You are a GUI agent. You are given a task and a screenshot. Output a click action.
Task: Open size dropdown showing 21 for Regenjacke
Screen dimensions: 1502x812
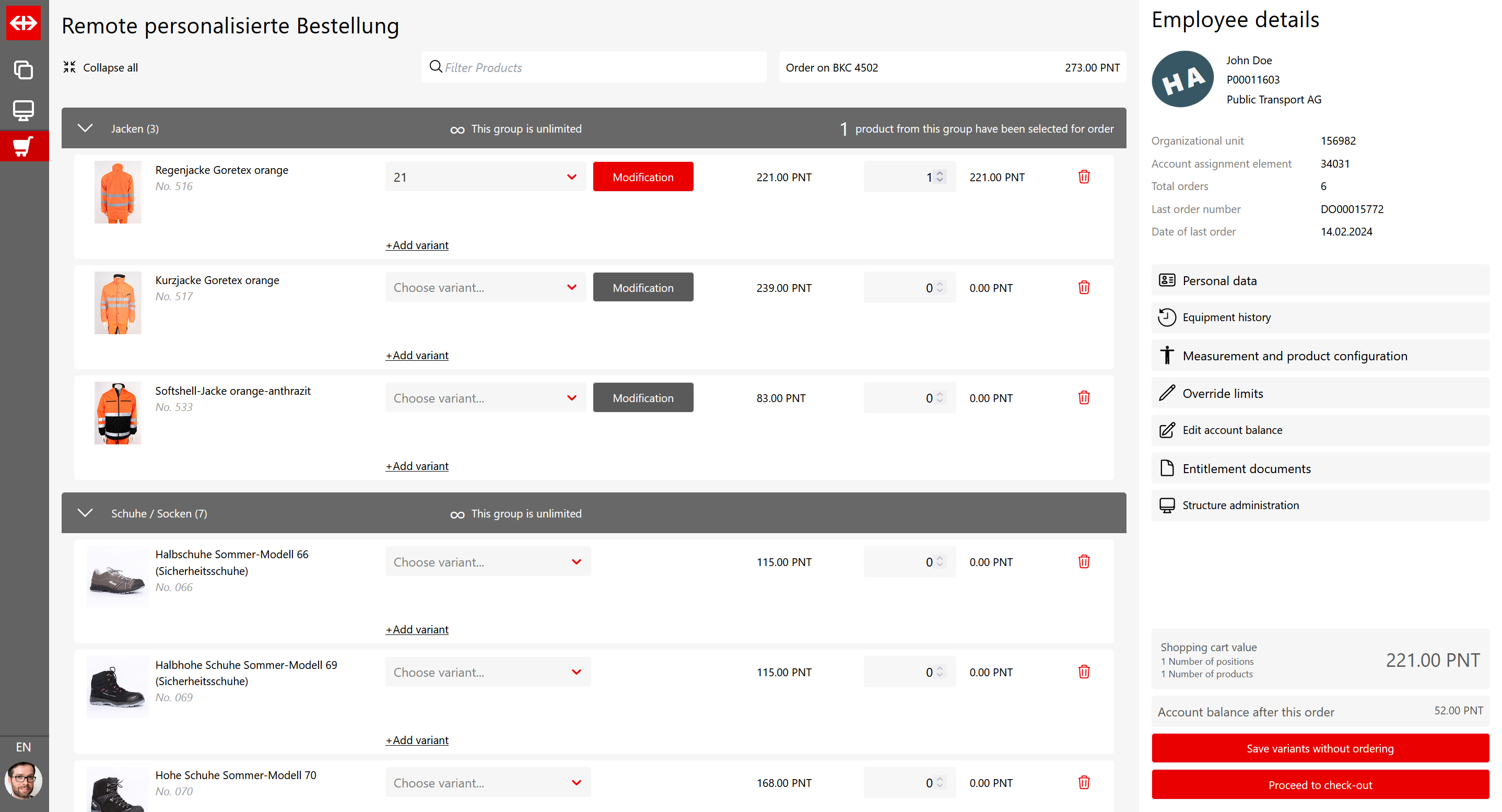485,176
